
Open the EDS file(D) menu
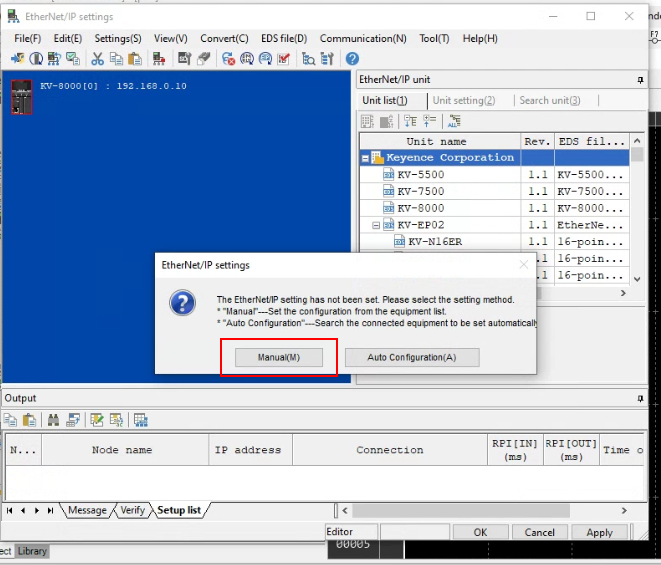click(x=284, y=38)
